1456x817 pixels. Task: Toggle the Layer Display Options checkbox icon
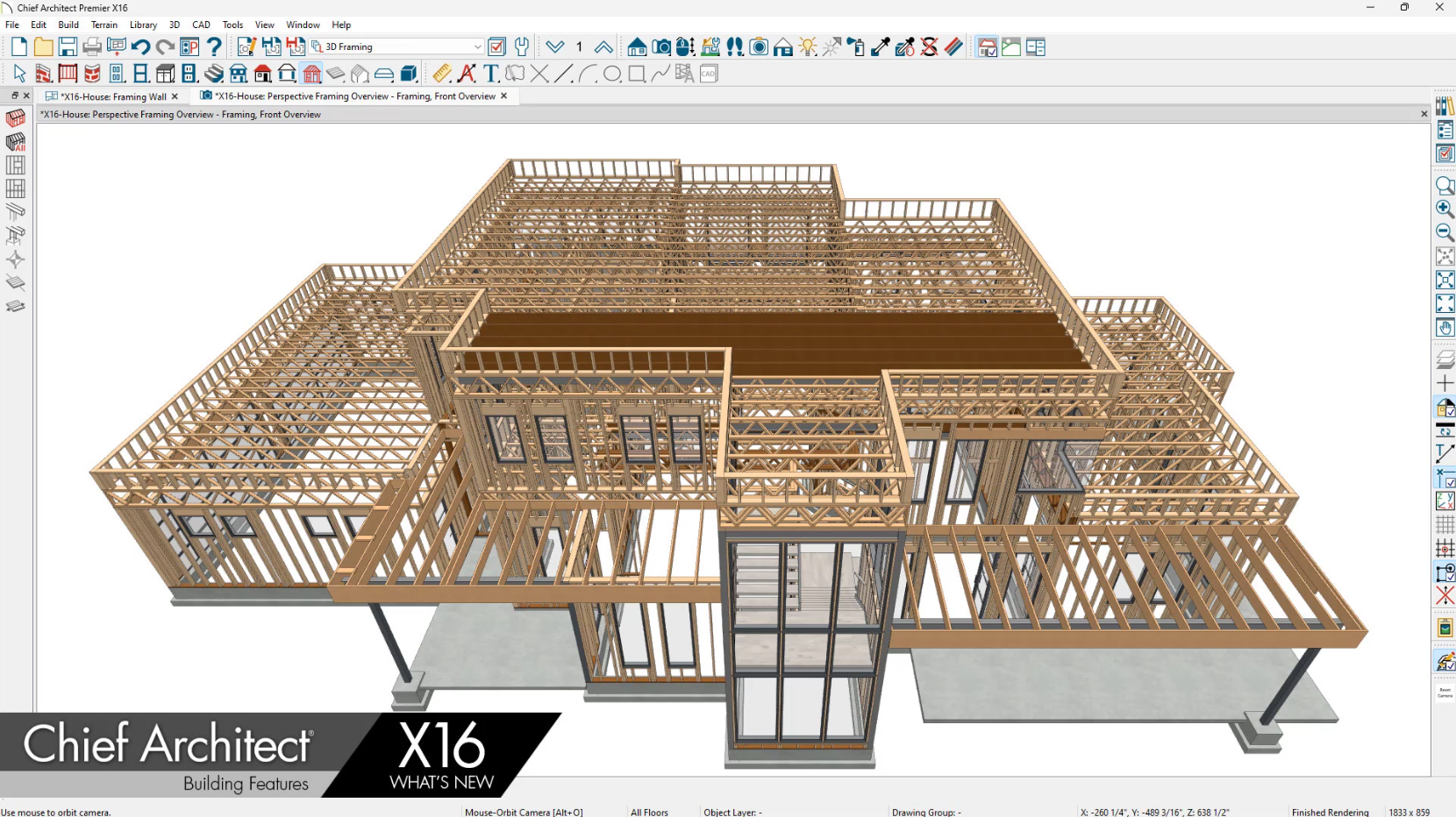(496, 47)
